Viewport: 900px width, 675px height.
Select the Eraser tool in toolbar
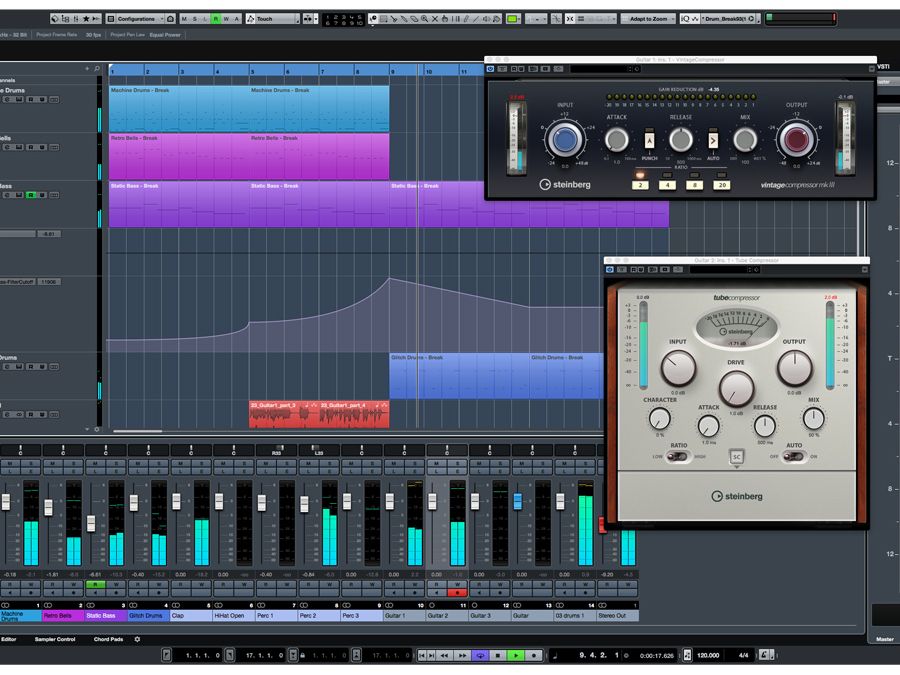click(414, 19)
